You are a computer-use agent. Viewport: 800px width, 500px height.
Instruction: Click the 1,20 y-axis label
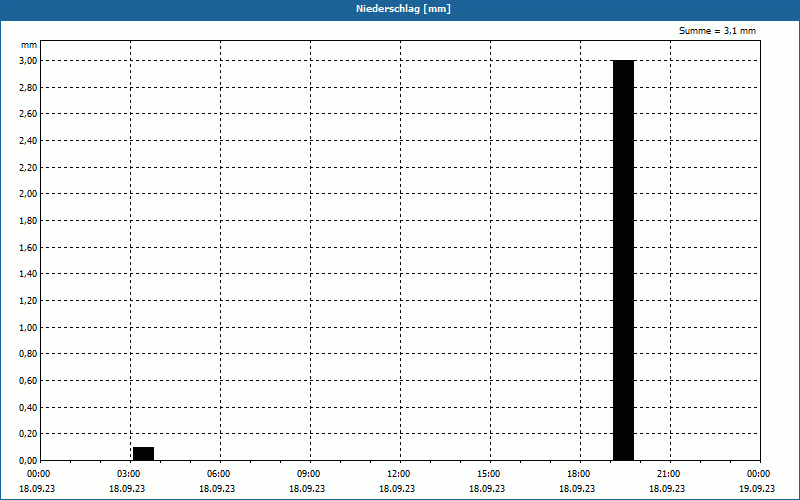pyautogui.click(x=28, y=301)
